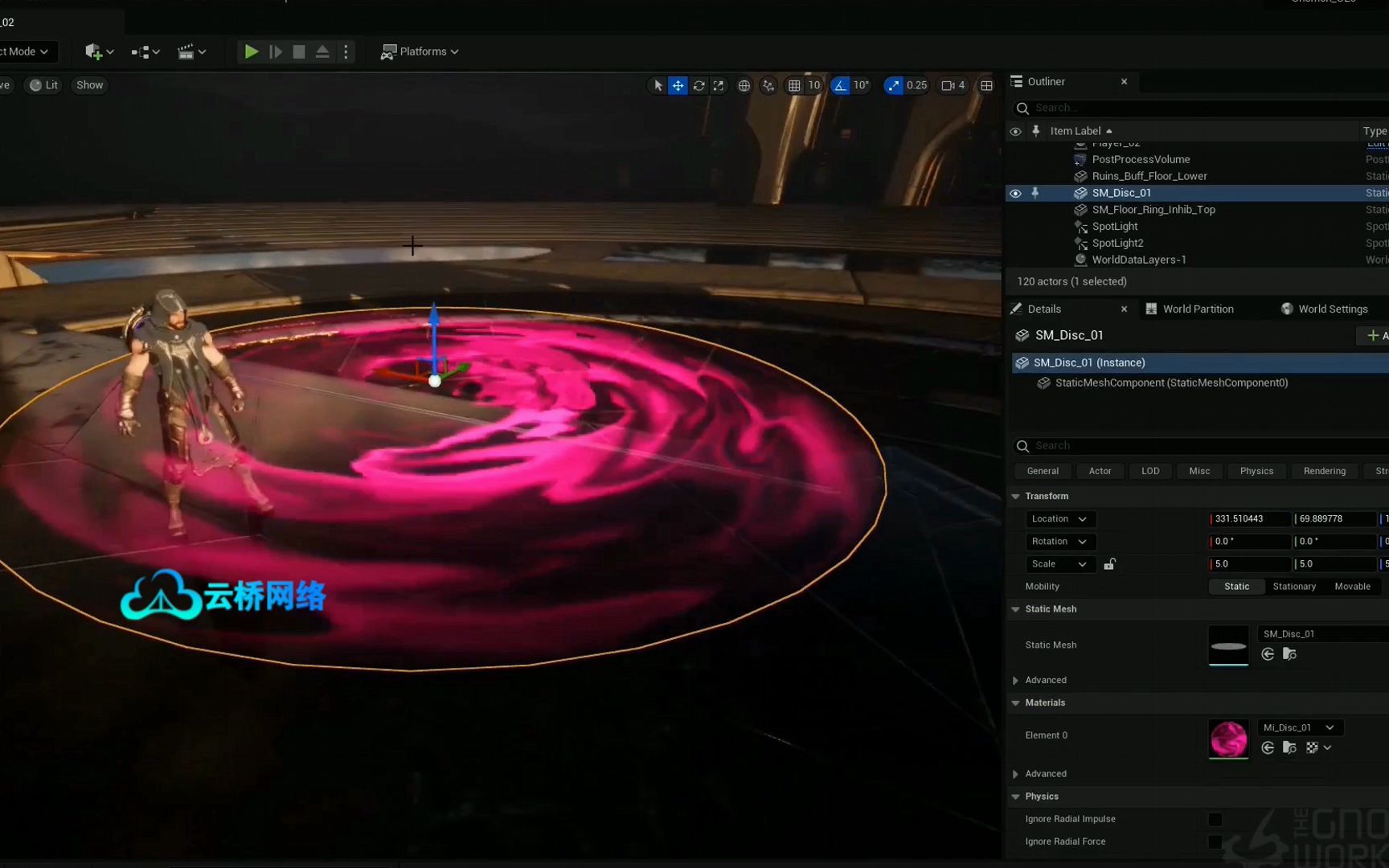Filter details by General category
The image size is (1389, 868).
[1043, 472]
